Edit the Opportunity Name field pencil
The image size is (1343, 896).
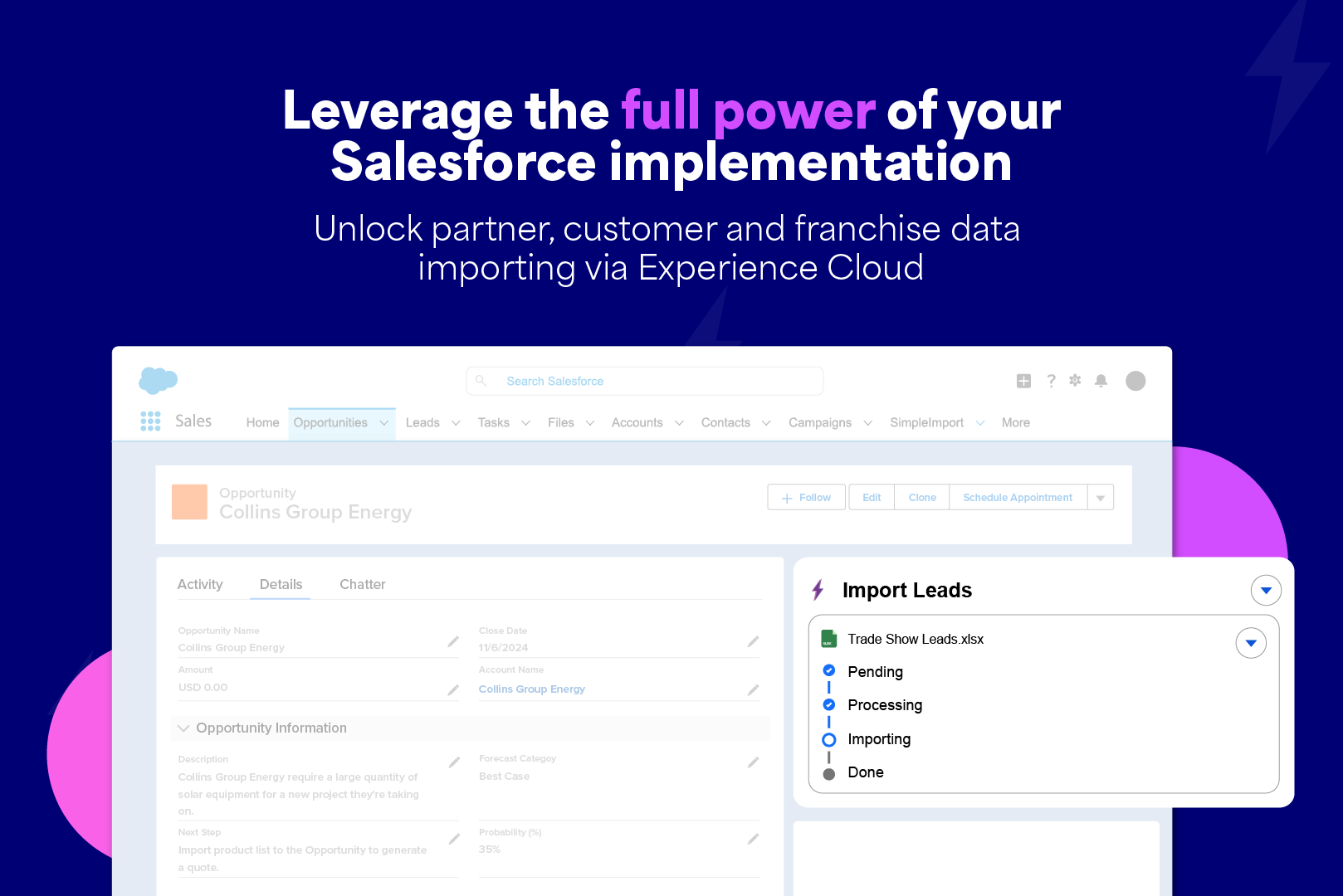coord(453,641)
